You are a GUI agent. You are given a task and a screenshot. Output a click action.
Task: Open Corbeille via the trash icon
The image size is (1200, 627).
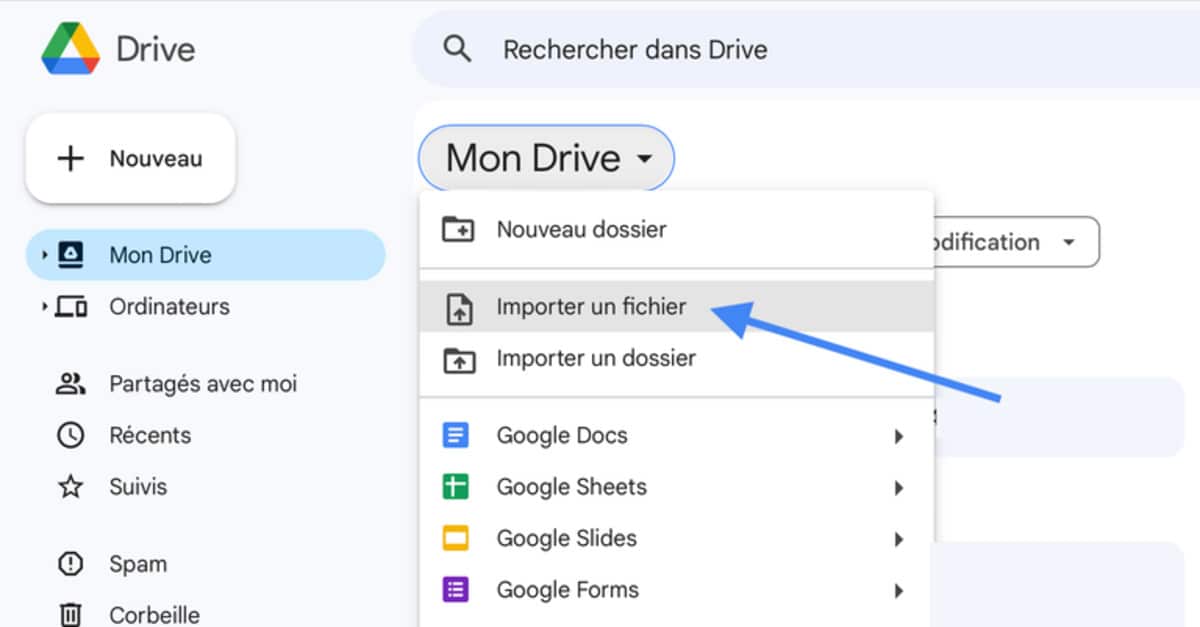[x=70, y=613]
